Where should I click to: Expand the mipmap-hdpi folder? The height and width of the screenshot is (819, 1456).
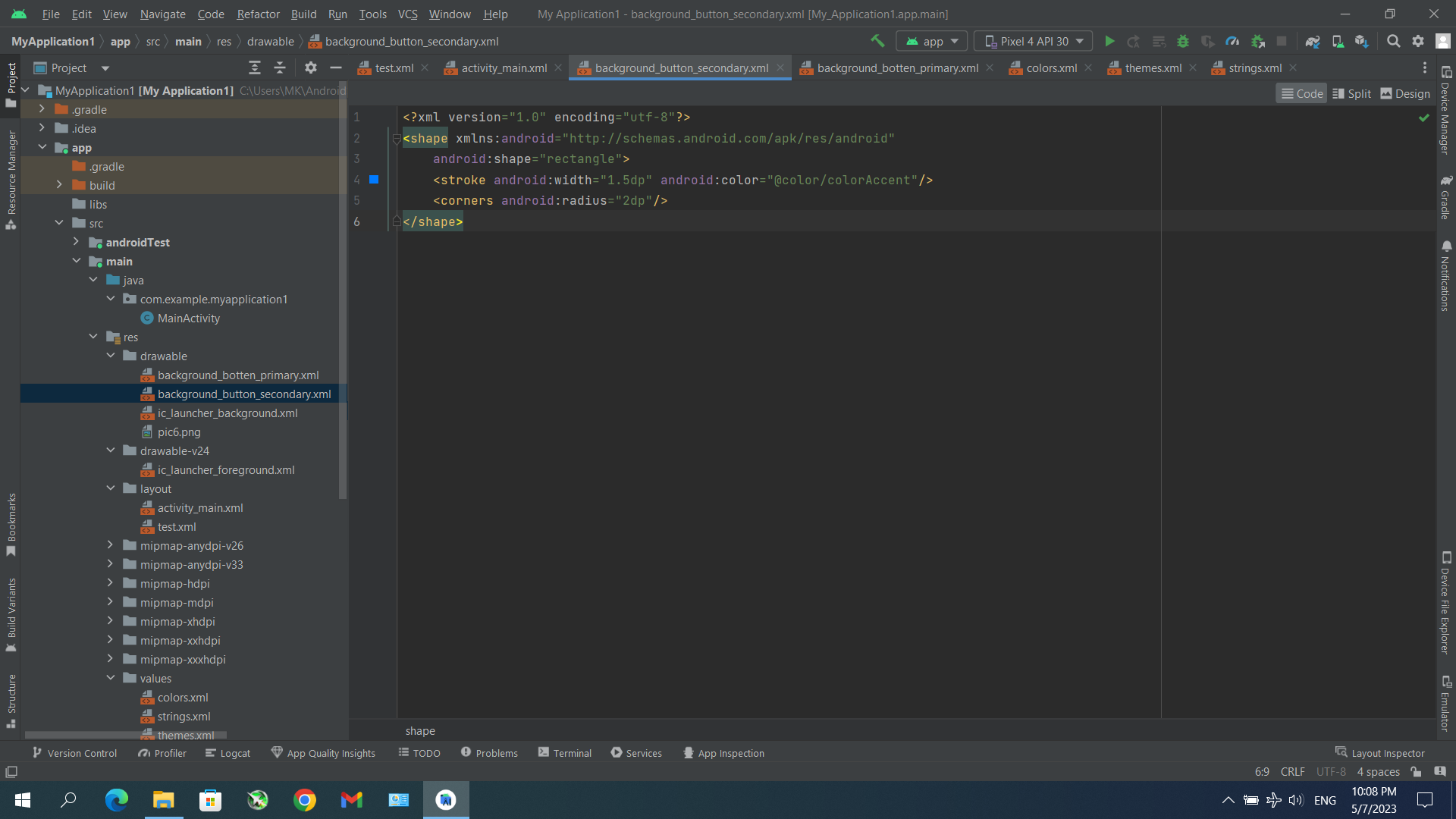click(111, 583)
